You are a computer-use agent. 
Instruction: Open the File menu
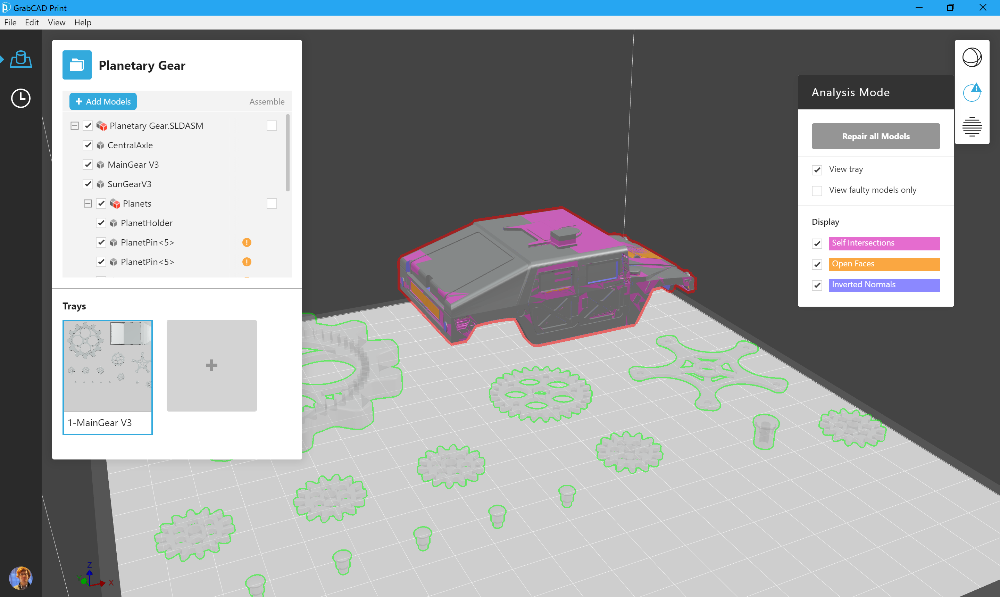tap(10, 22)
